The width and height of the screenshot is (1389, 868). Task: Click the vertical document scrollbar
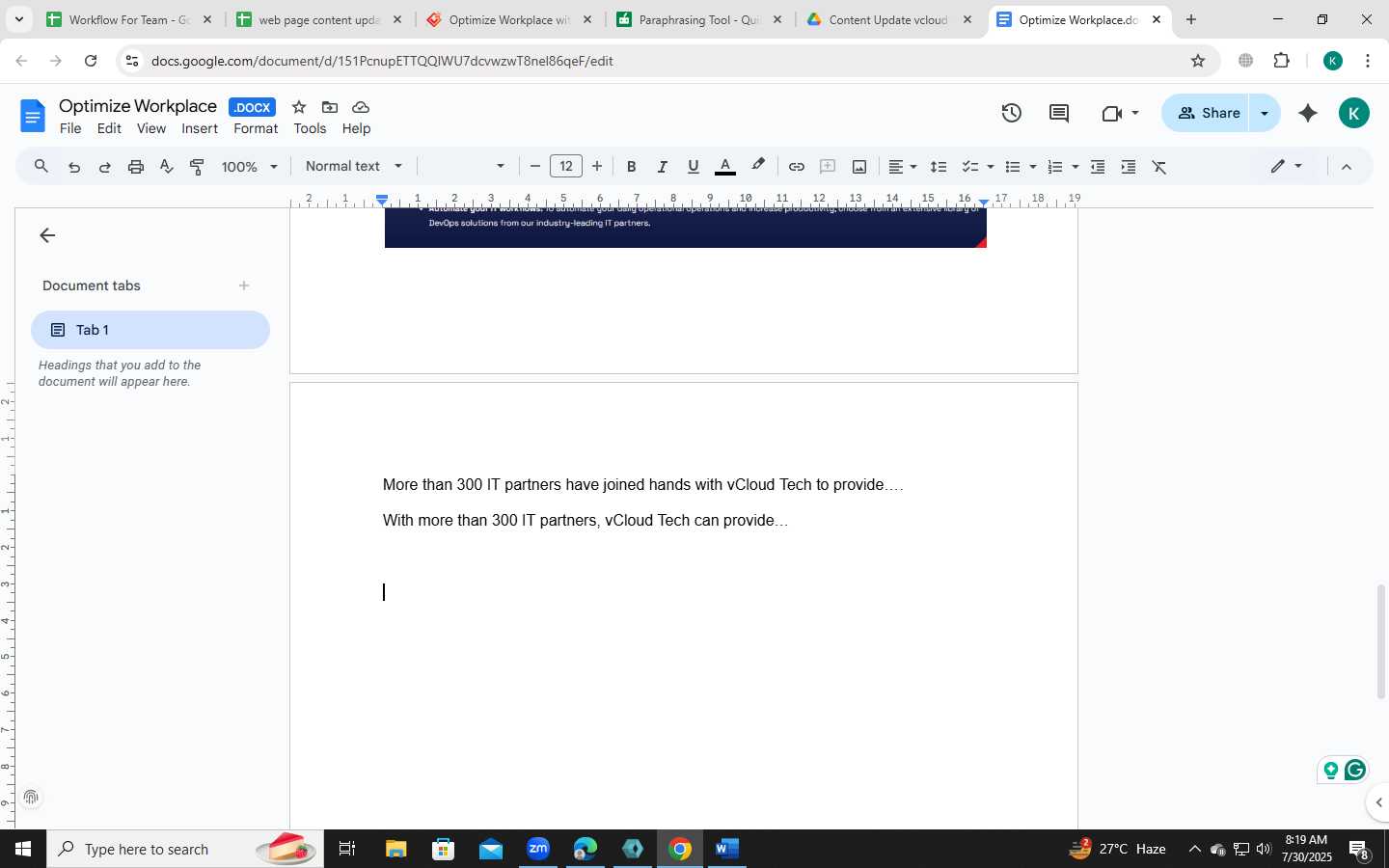1381,641
